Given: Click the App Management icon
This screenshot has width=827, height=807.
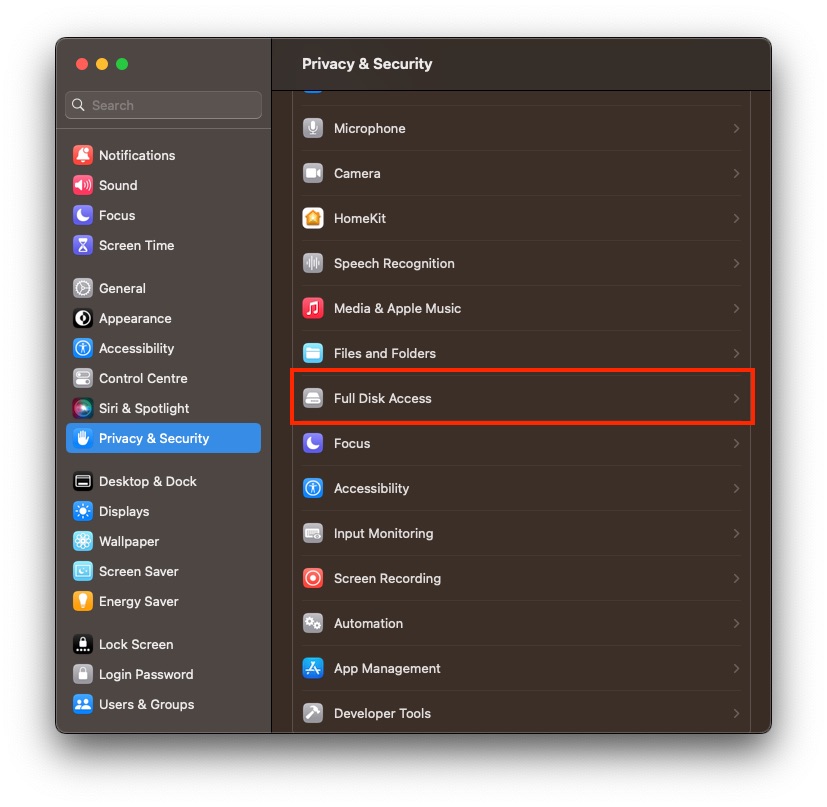Looking at the screenshot, I should coord(315,668).
